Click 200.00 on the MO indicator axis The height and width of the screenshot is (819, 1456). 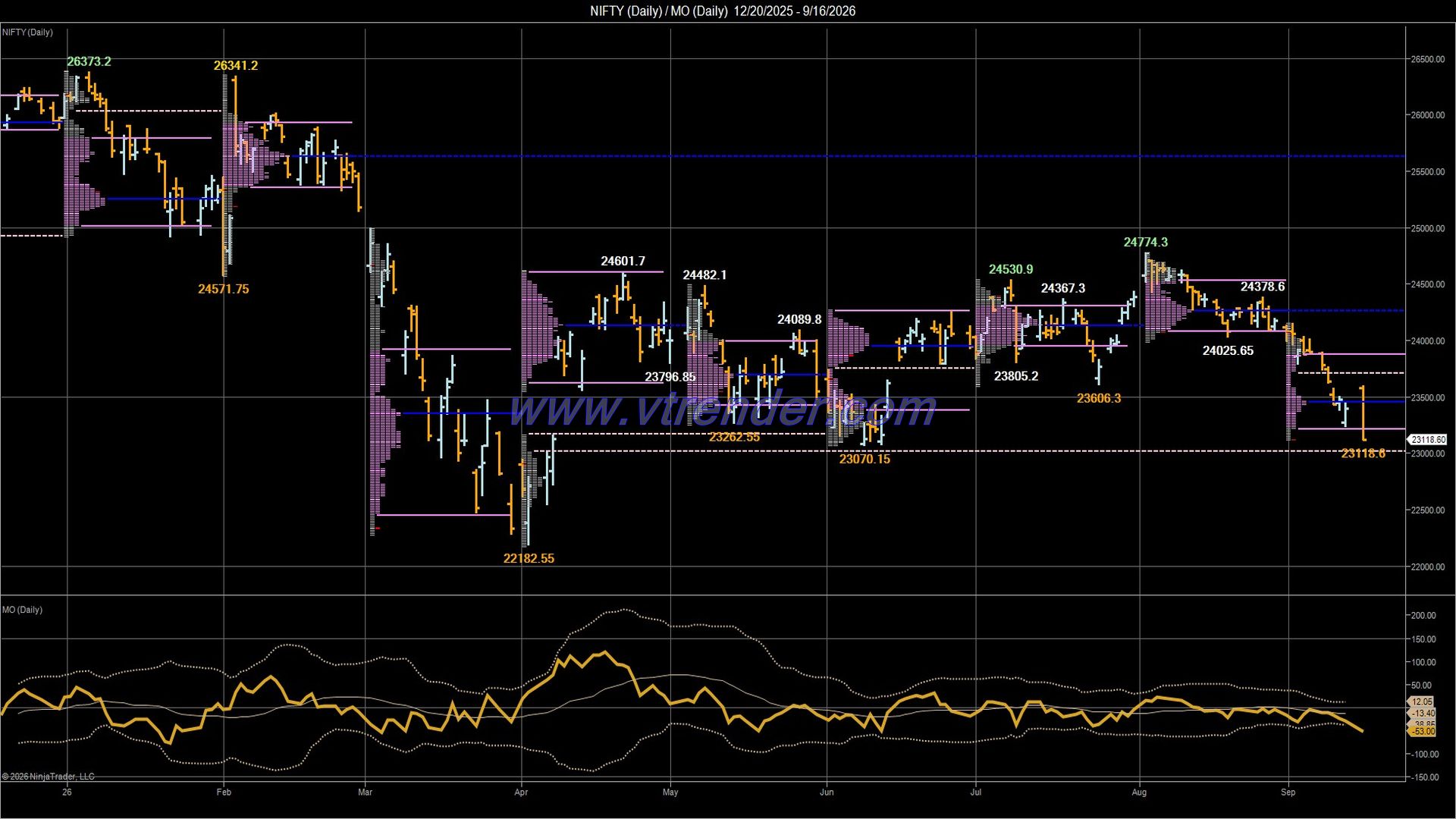coord(1423,616)
